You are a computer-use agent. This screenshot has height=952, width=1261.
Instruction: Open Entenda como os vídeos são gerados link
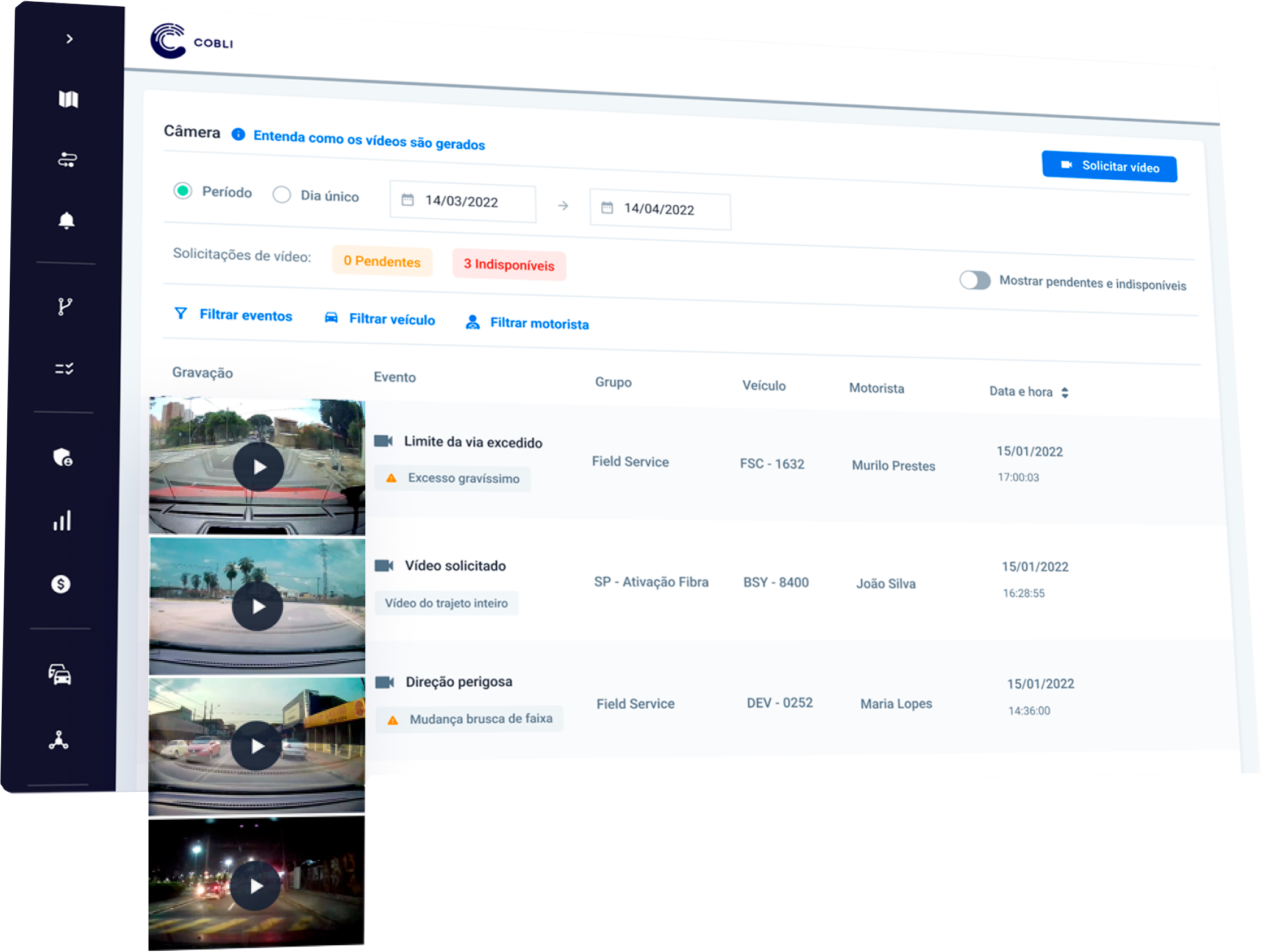pyautogui.click(x=369, y=140)
